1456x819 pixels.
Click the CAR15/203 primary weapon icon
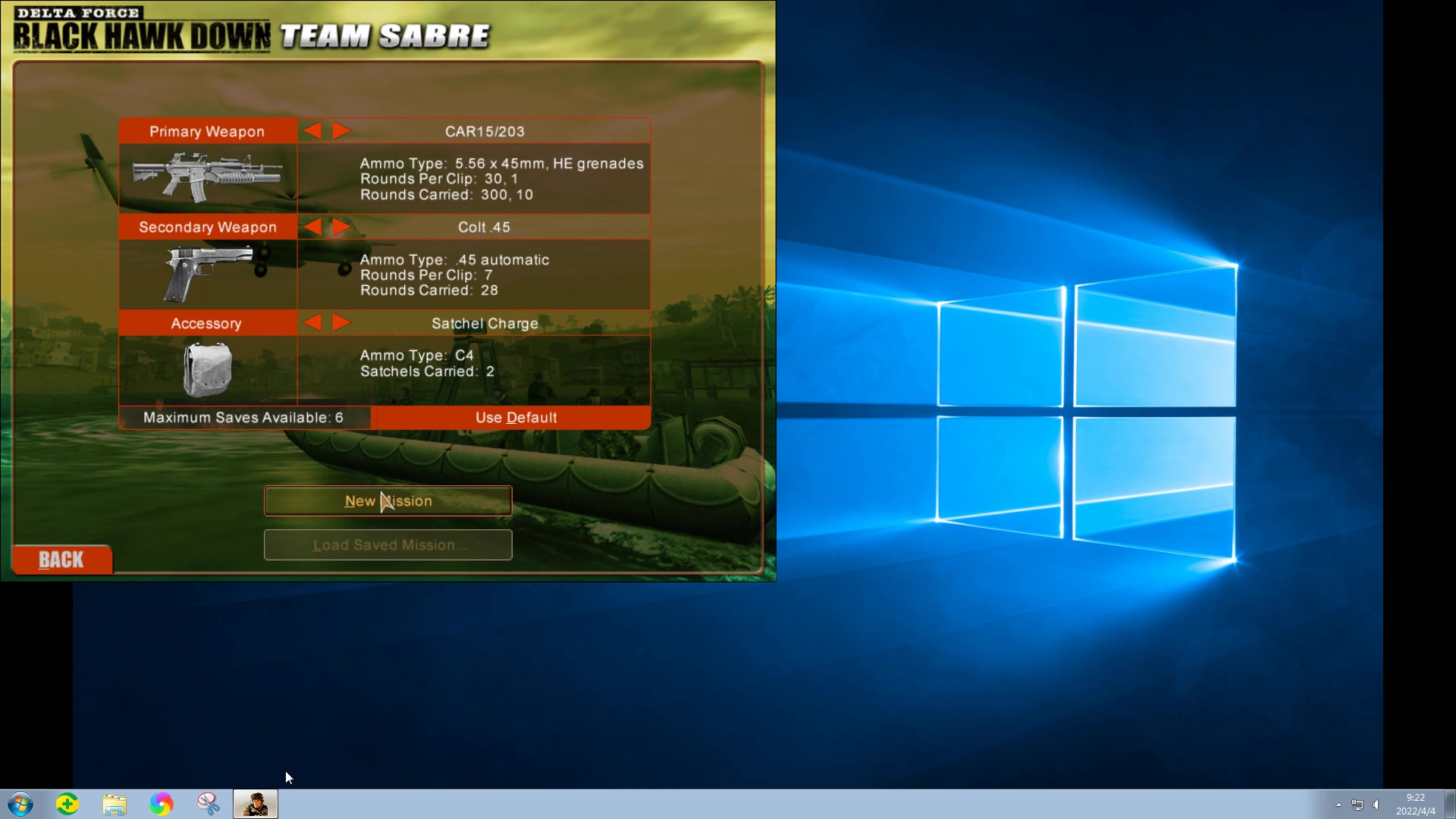coord(208,175)
